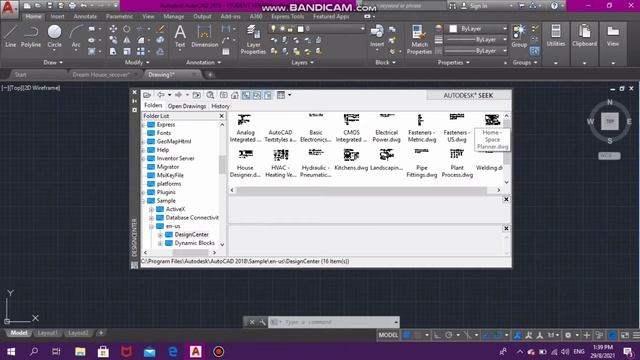Image resolution: width=640 pixels, height=360 pixels.
Task: Open File Explorer from Windows taskbar
Action: 80,351
